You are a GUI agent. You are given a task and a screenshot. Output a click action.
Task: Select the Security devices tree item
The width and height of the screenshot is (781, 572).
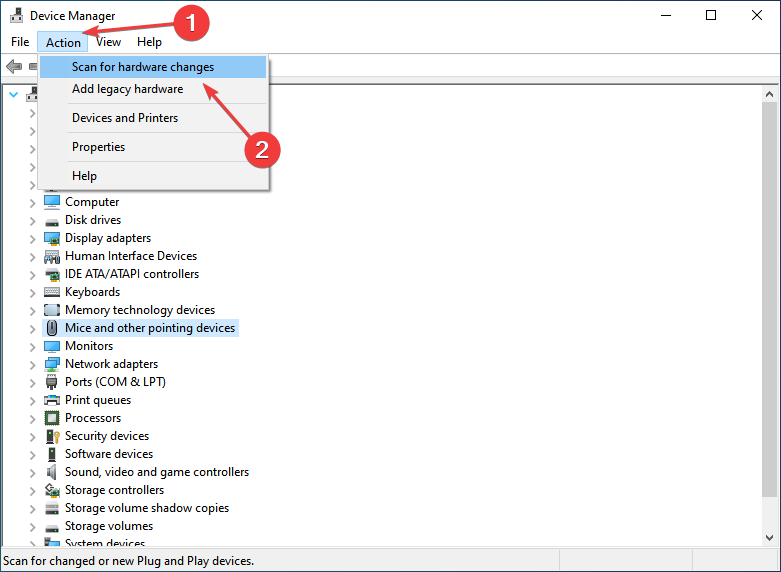click(x=107, y=436)
